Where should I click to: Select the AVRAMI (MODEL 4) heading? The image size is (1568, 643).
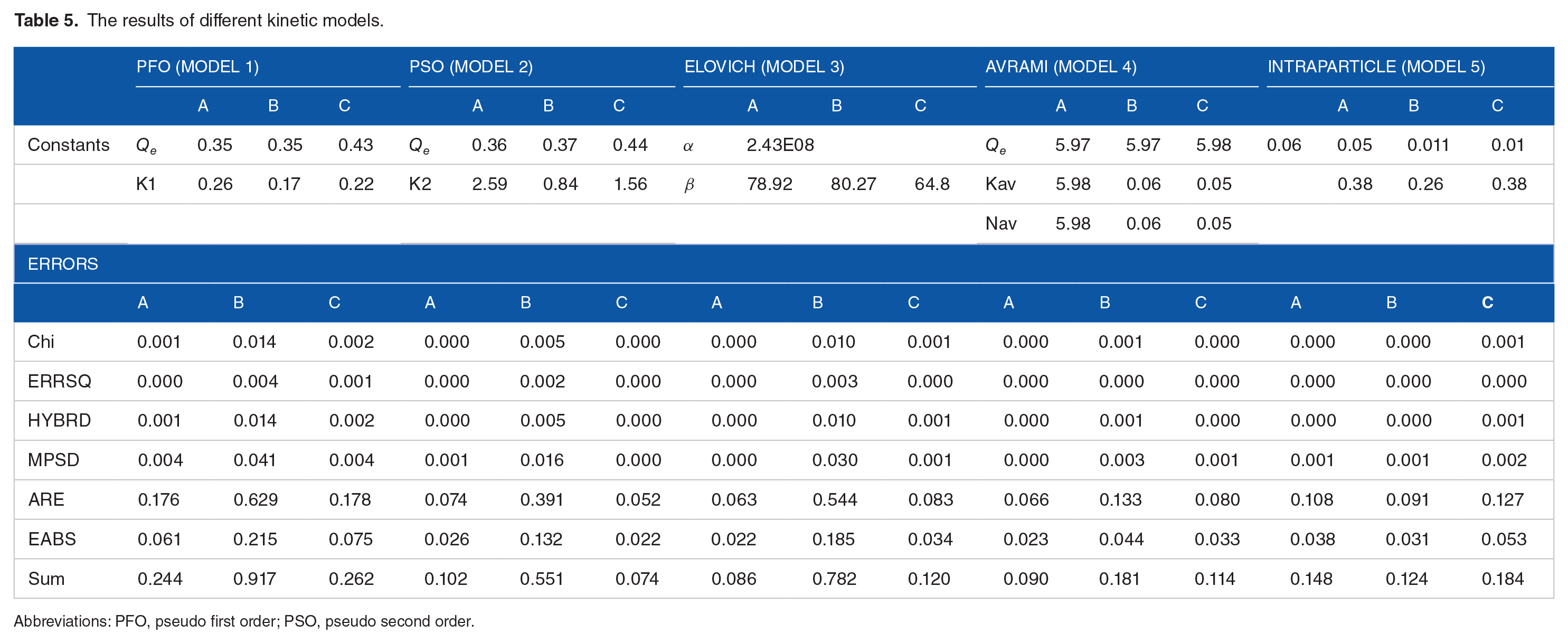pos(1060,67)
